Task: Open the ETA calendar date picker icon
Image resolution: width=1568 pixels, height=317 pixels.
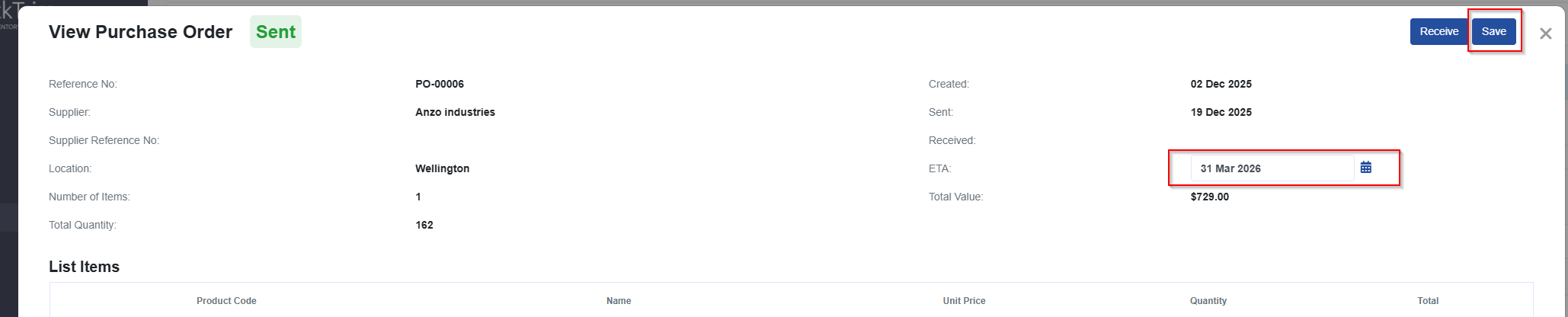Action: pyautogui.click(x=1366, y=168)
